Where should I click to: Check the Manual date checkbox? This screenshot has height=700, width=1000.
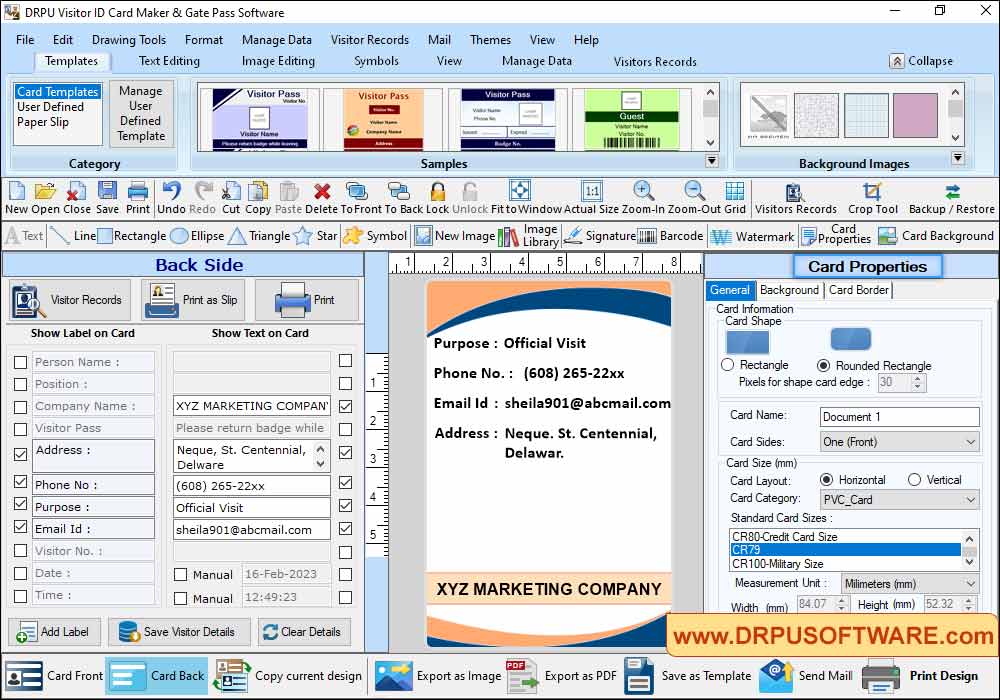[180, 574]
